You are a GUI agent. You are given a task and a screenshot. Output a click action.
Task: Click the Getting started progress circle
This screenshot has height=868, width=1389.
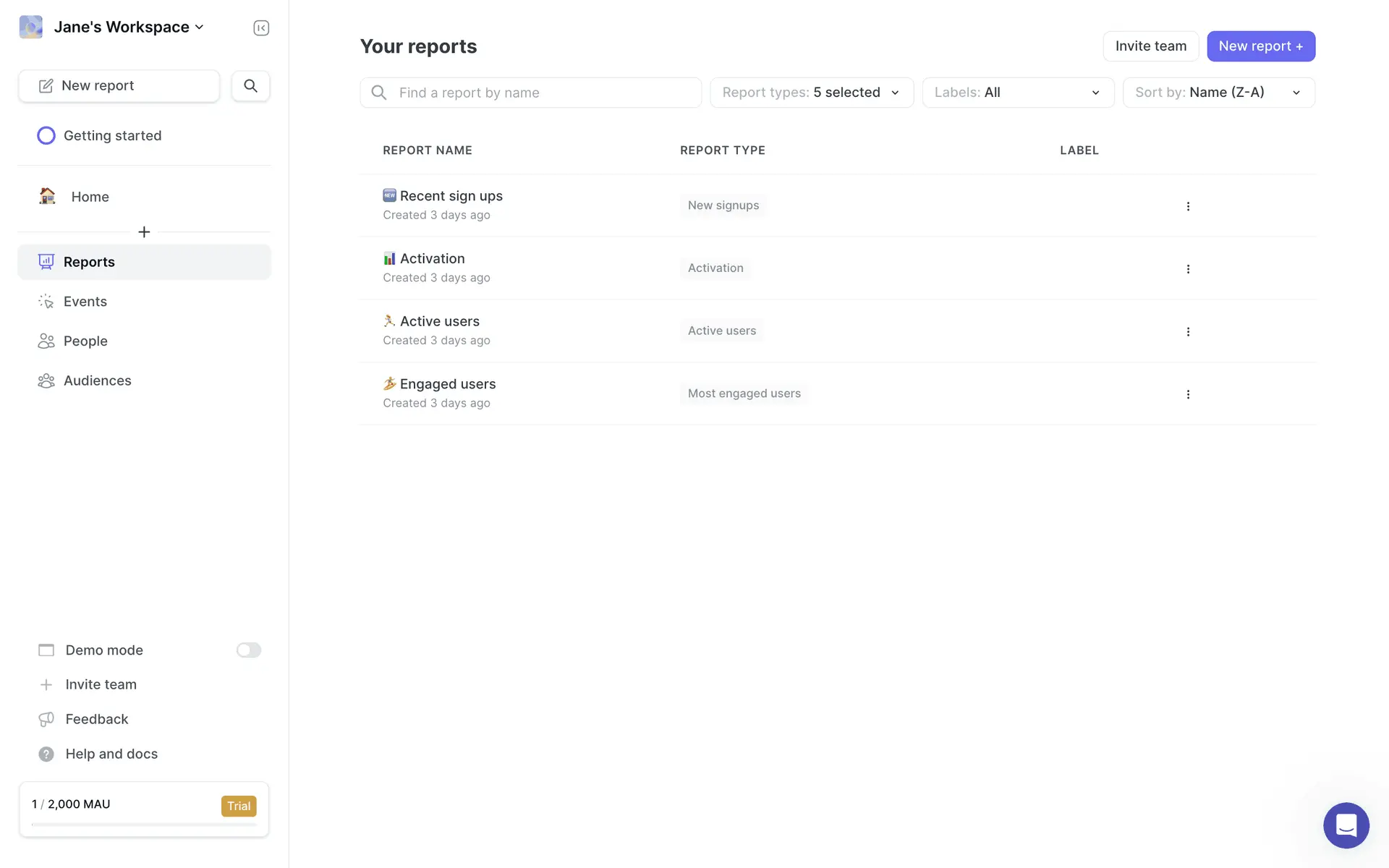[46, 136]
